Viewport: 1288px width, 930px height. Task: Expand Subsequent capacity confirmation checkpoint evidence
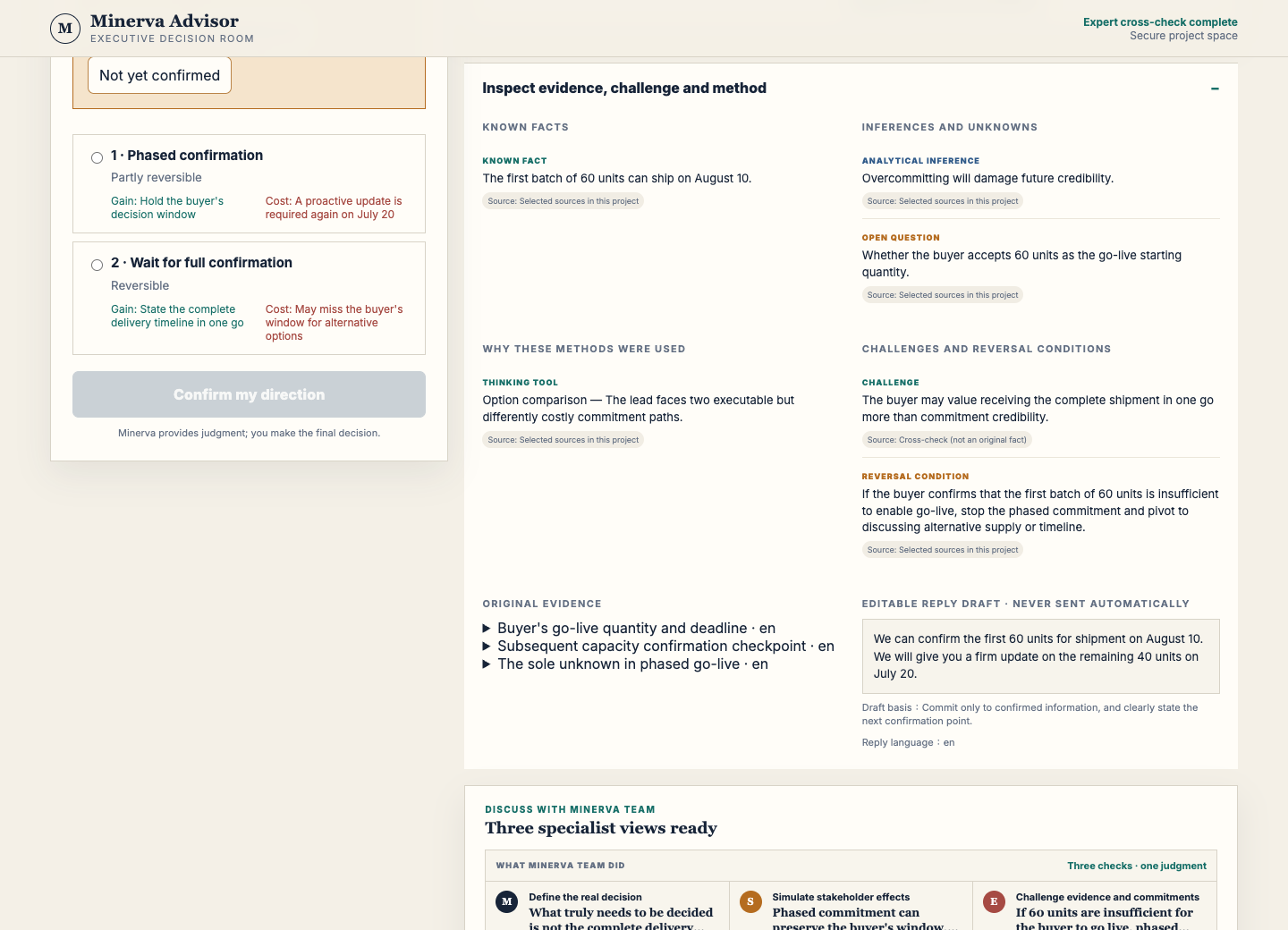[658, 647]
